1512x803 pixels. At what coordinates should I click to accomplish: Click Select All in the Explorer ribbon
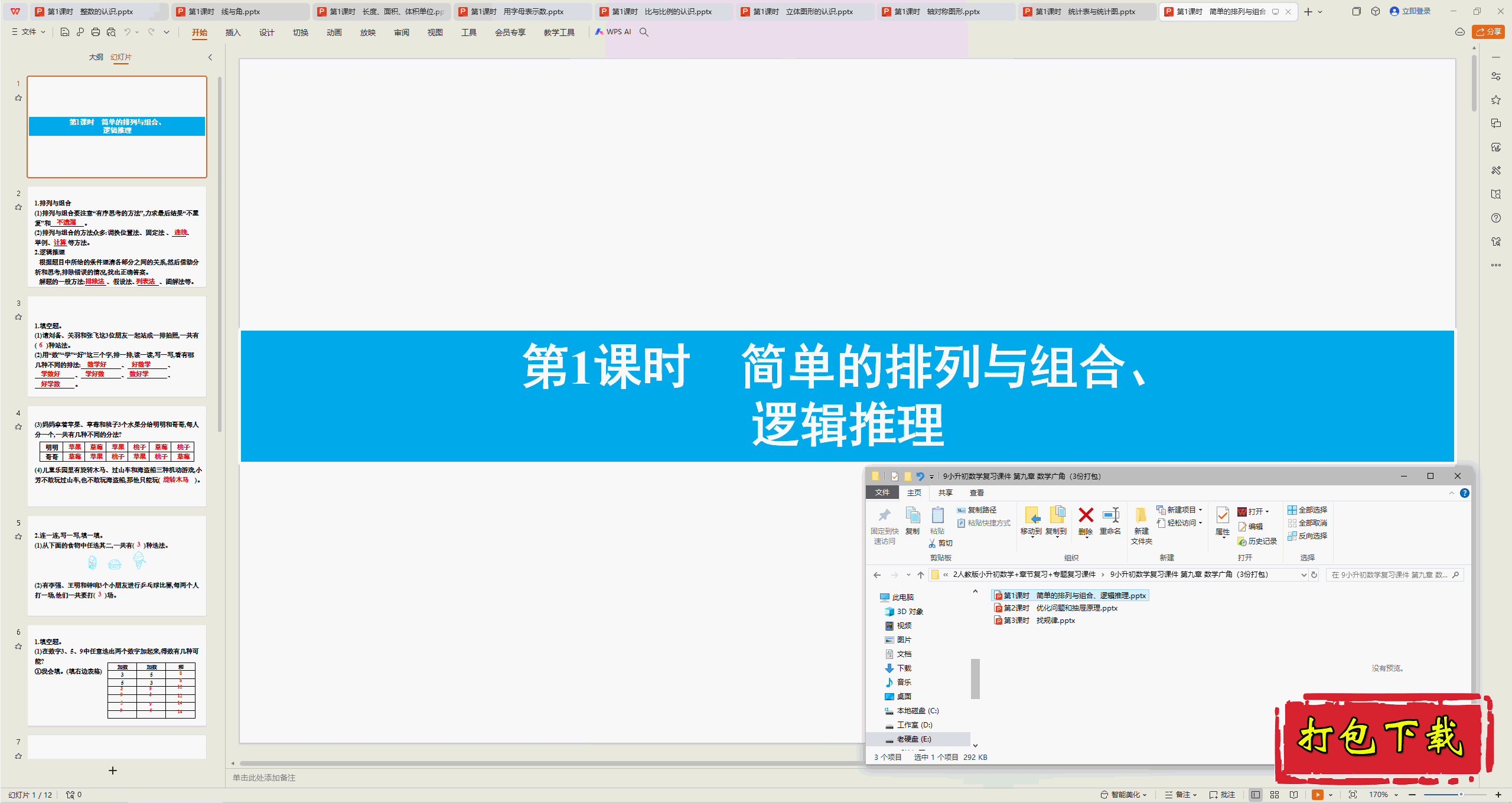(x=1307, y=510)
